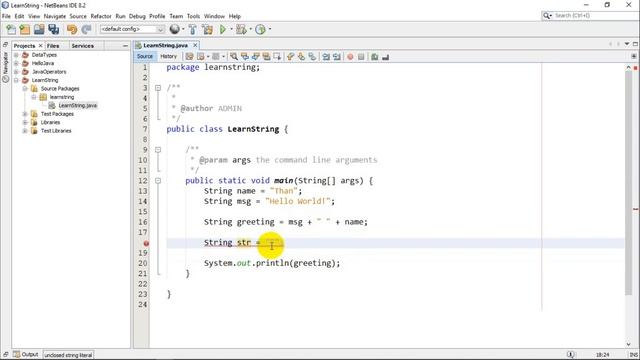The image size is (640, 360).
Task: Click the New File toolbar icon
Action: pos(11,29)
